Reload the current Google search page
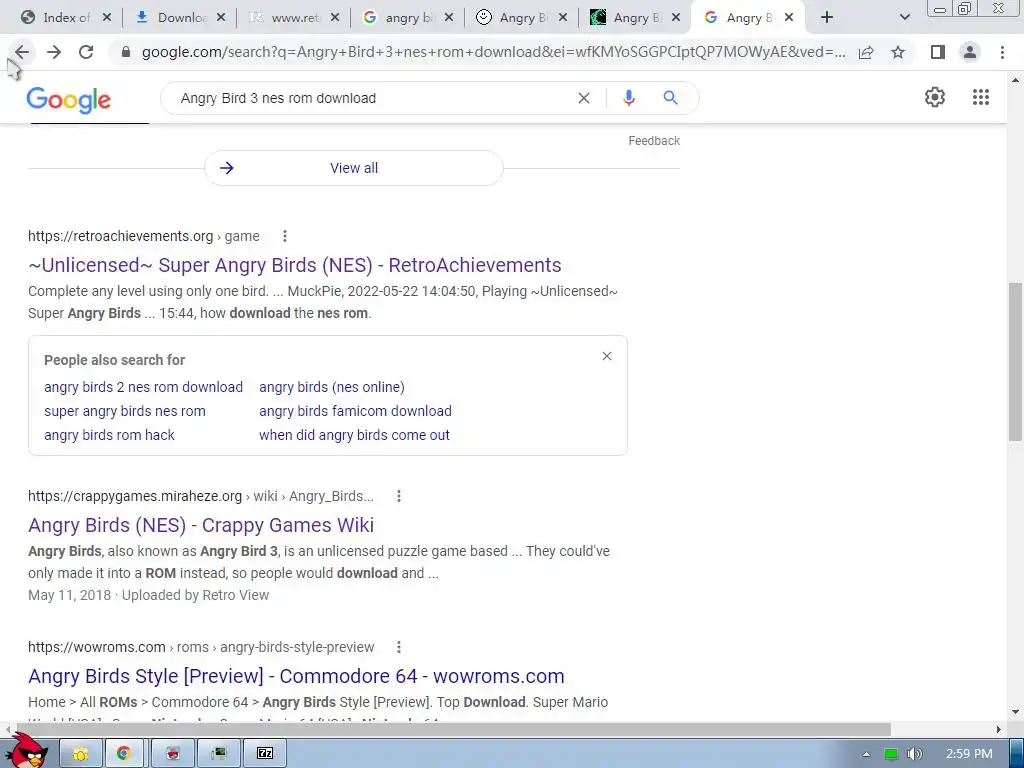 pyautogui.click(x=86, y=52)
